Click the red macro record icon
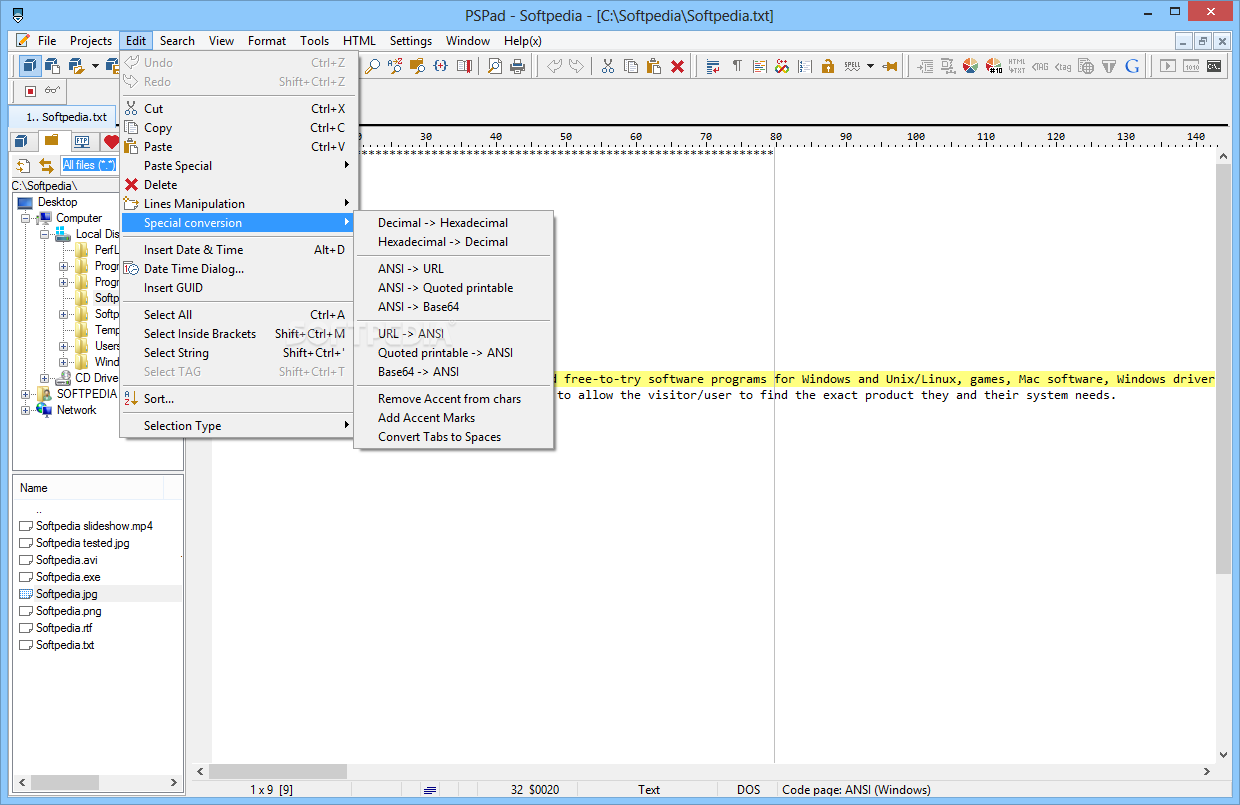 click(30, 91)
